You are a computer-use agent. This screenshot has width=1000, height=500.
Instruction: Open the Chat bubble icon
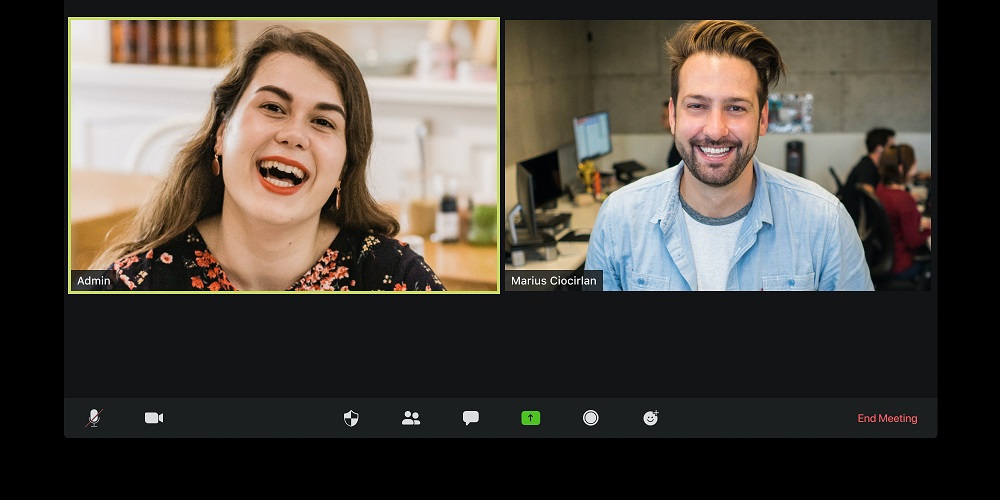471,418
